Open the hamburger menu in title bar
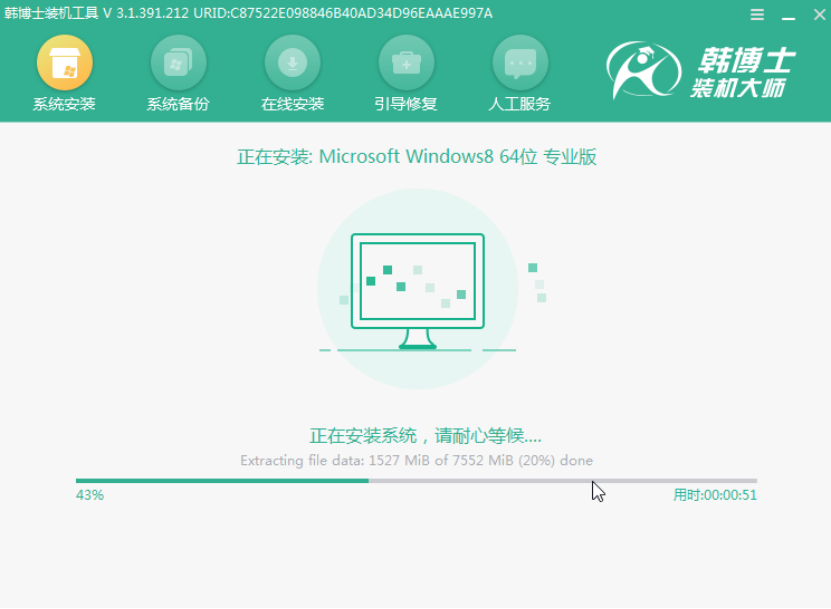The image size is (831, 609). [x=757, y=14]
